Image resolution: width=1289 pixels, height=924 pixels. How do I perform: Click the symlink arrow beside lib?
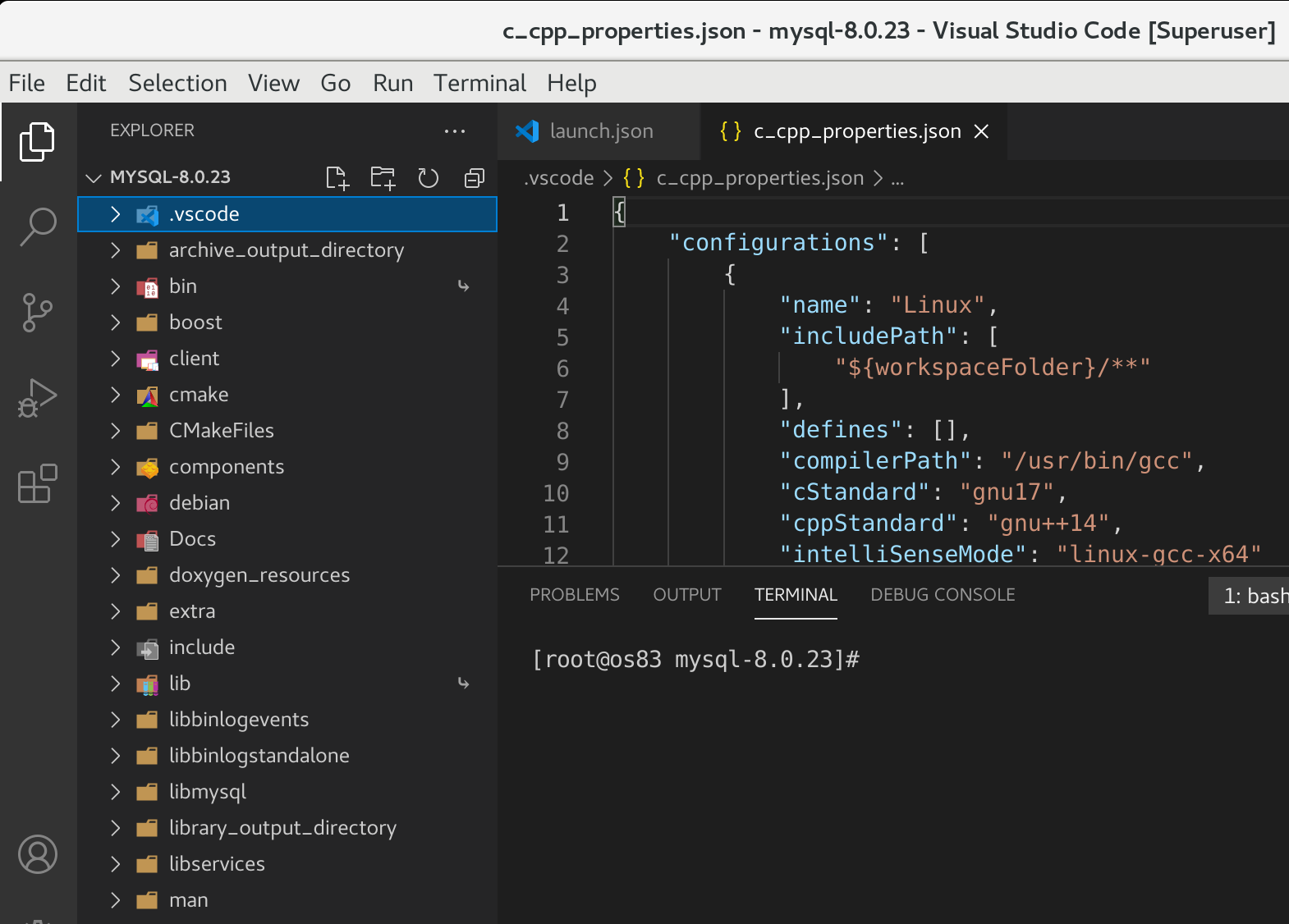pyautogui.click(x=464, y=684)
